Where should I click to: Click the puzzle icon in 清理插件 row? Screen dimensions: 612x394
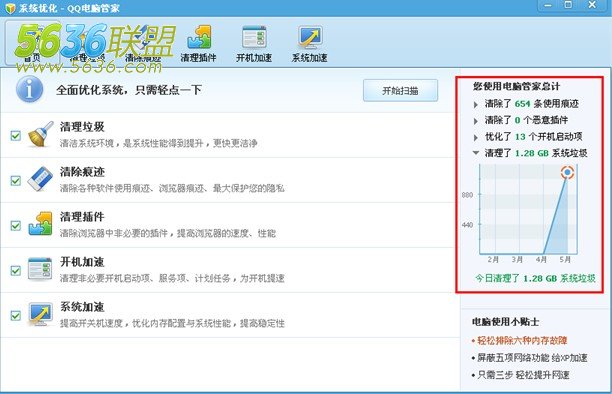(40, 224)
